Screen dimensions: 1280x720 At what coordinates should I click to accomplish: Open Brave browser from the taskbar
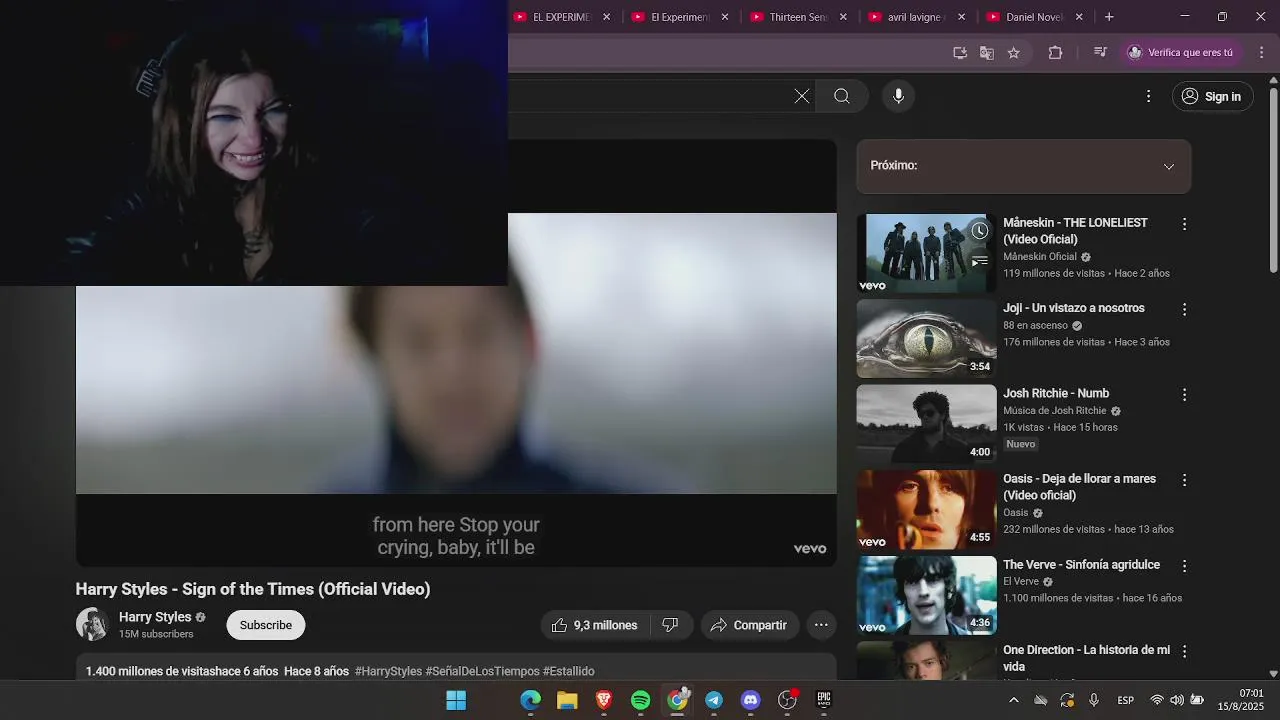tap(604, 700)
